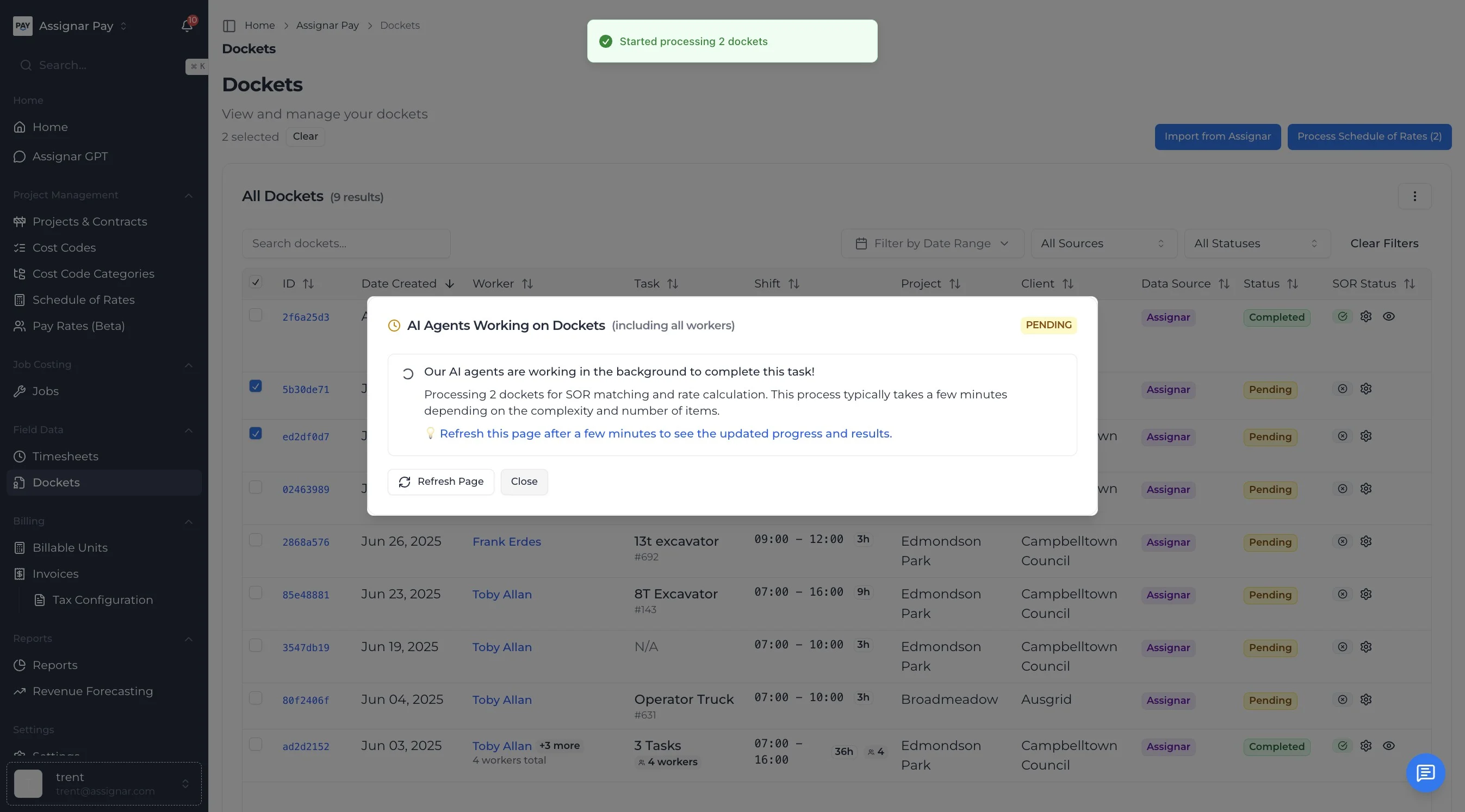Collapse the Project Management section
This screenshot has width=1465, height=812.
pos(188,195)
